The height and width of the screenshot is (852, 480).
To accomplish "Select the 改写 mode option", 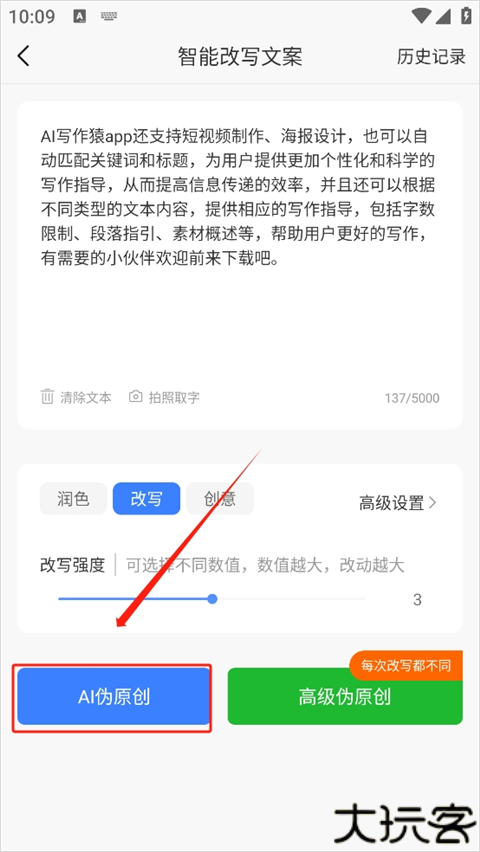I will pyautogui.click(x=146, y=499).
